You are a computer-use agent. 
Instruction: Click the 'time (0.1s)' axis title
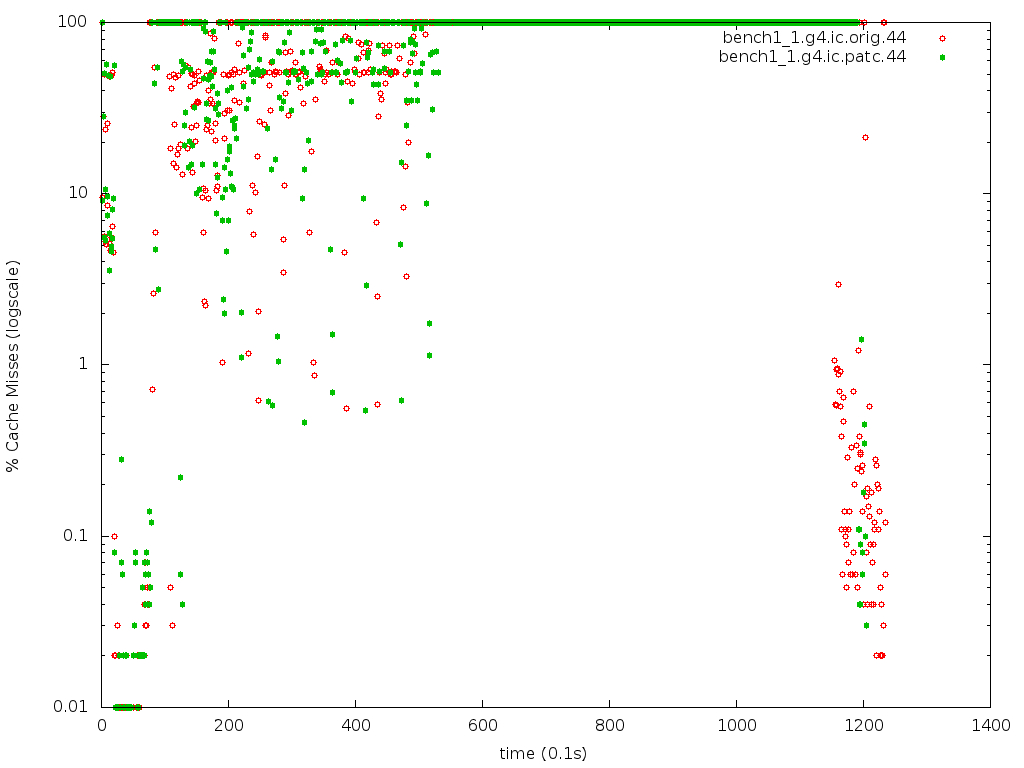(x=544, y=753)
